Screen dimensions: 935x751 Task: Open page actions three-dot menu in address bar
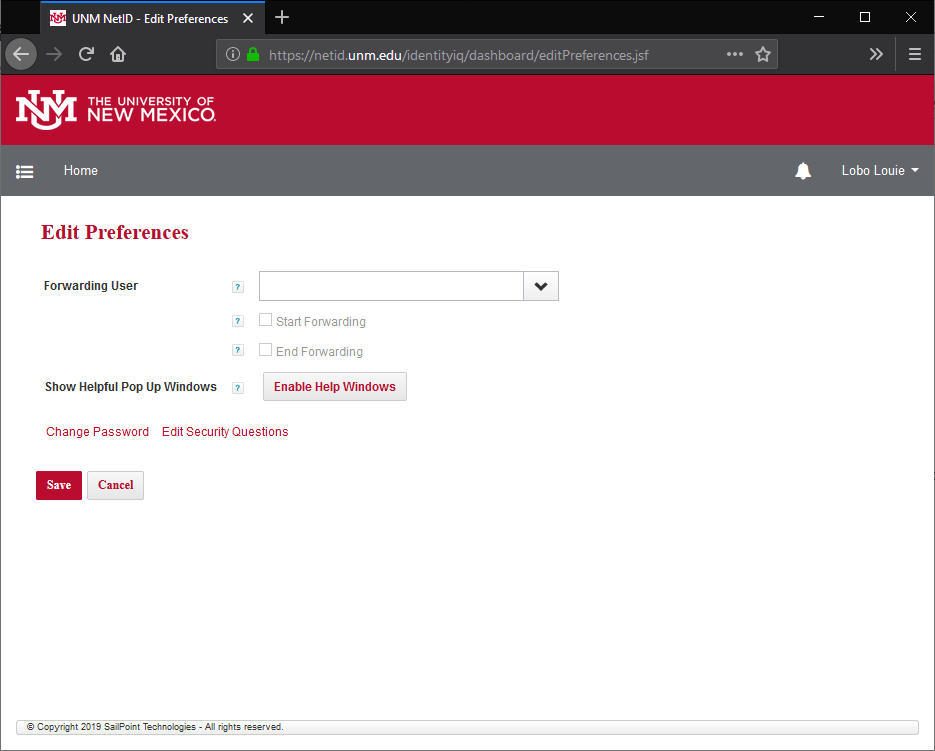coord(735,54)
